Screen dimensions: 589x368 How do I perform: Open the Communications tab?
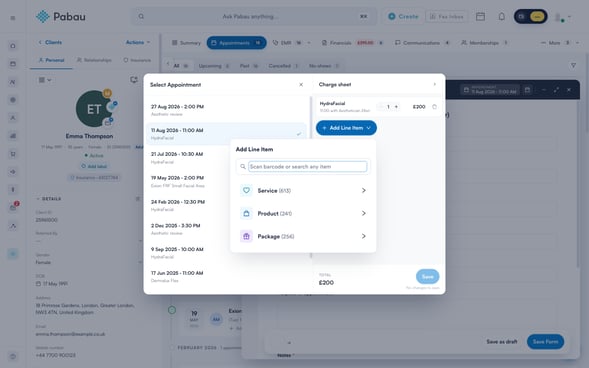tap(422, 43)
